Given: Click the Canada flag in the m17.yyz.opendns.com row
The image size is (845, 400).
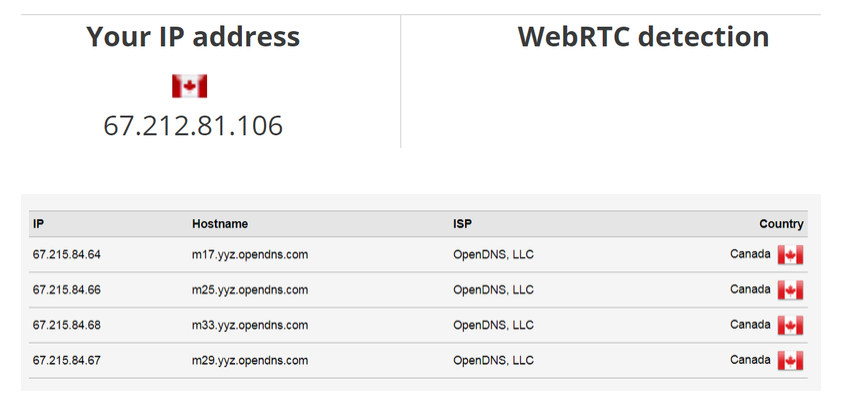Looking at the screenshot, I should click(790, 254).
